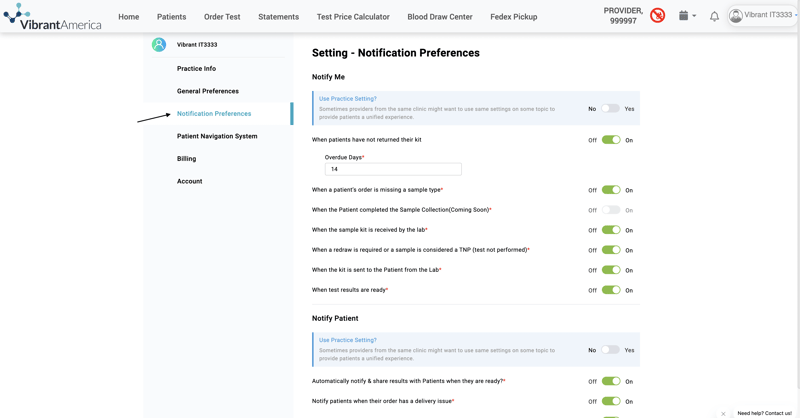The height and width of the screenshot is (418, 800).
Task: Click the sidebar profile avatar icon
Action: [159, 44]
